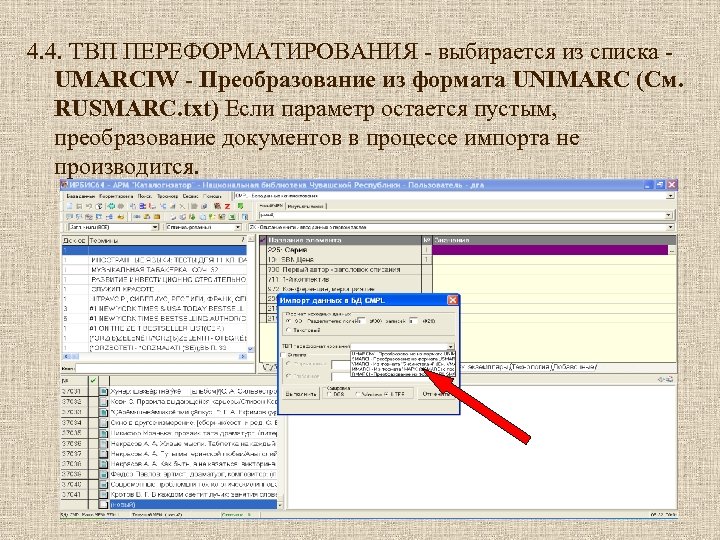Open the Помощь menu
The height and width of the screenshot is (540, 720).
(x=212, y=196)
